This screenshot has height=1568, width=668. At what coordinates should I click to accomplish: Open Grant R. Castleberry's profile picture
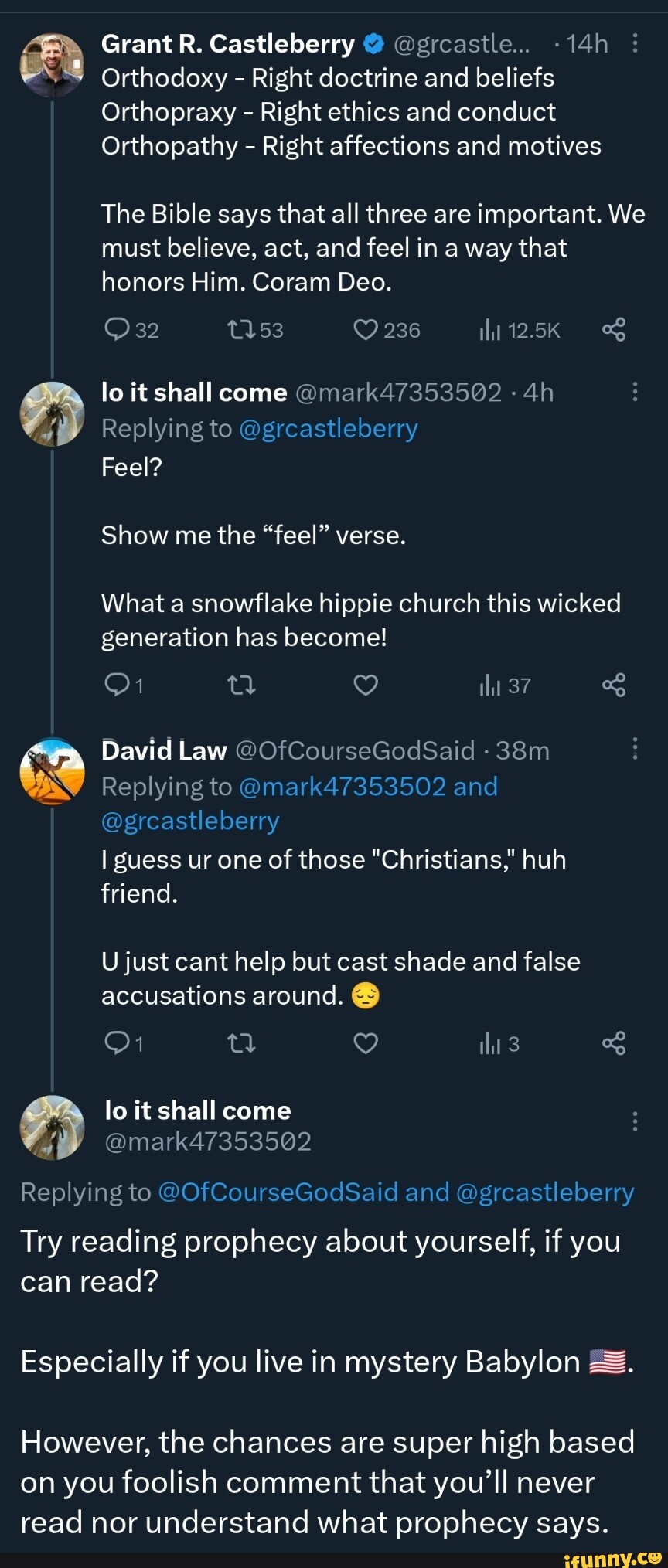coord(52,65)
